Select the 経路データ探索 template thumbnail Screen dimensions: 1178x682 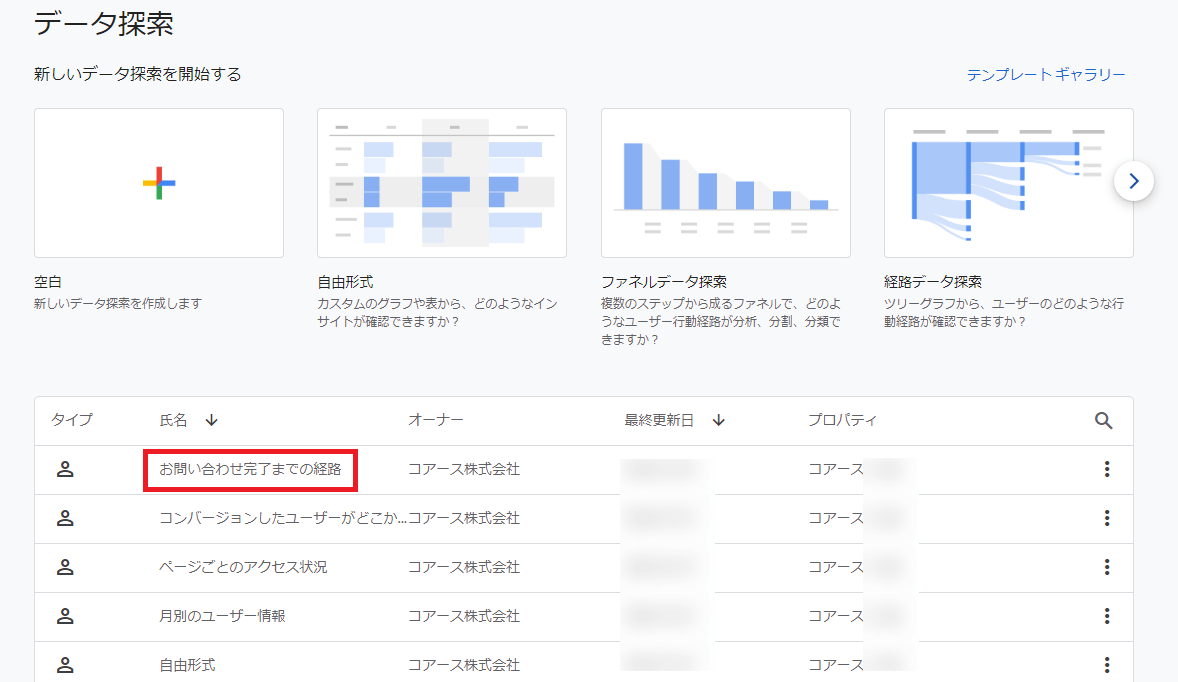coord(1008,183)
